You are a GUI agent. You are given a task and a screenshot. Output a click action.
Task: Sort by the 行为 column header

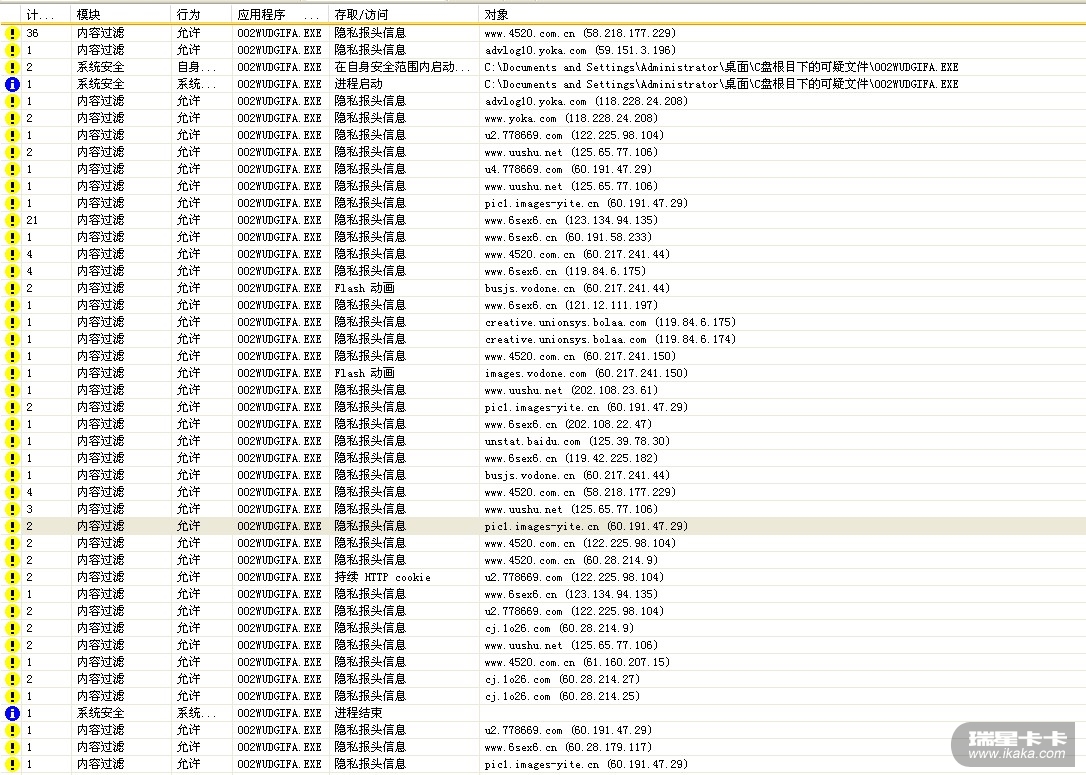(201, 14)
